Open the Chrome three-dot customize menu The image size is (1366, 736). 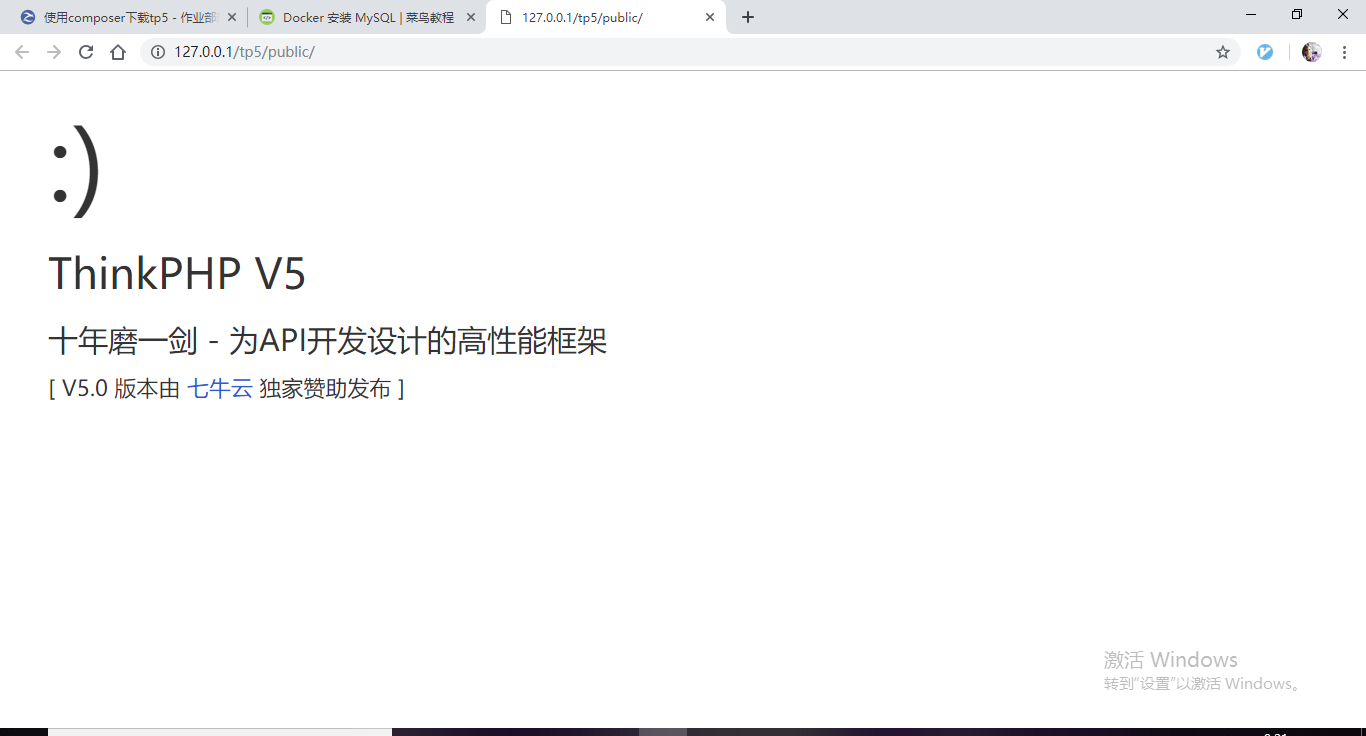click(1344, 51)
